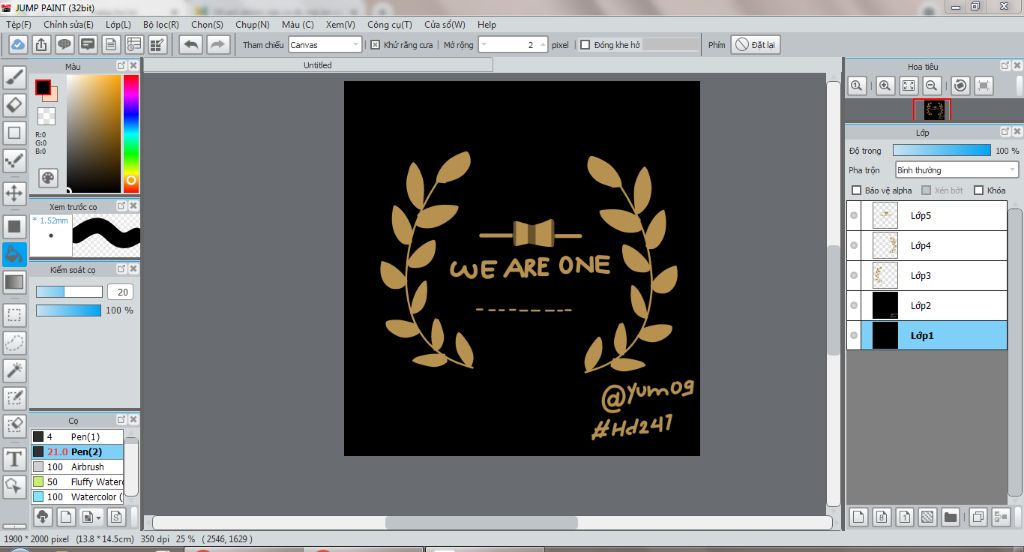Select the rectangular Selection tool
1024x552 pixels.
pyautogui.click(x=14, y=315)
